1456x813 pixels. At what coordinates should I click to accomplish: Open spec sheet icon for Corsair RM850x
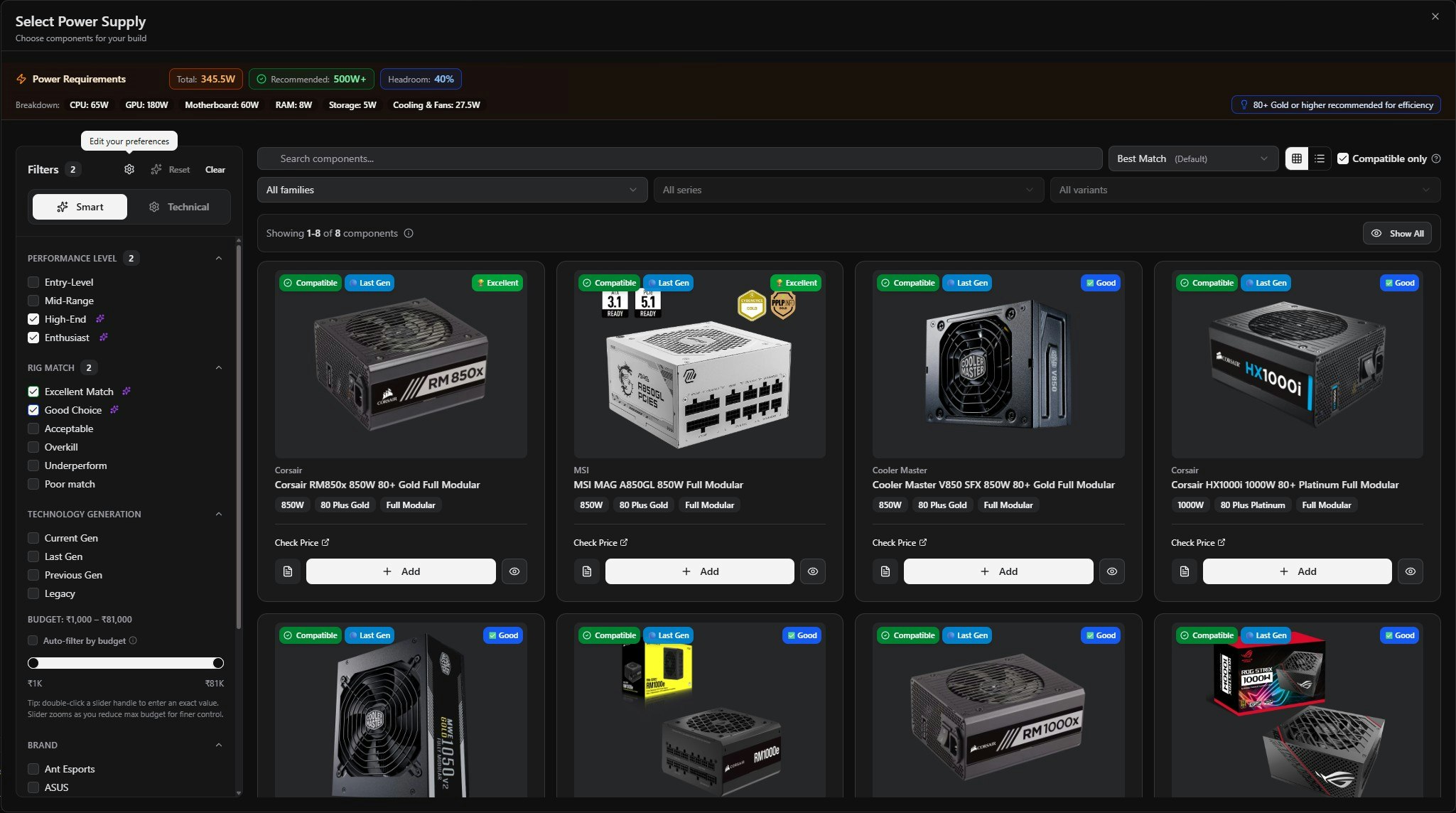tap(288, 571)
